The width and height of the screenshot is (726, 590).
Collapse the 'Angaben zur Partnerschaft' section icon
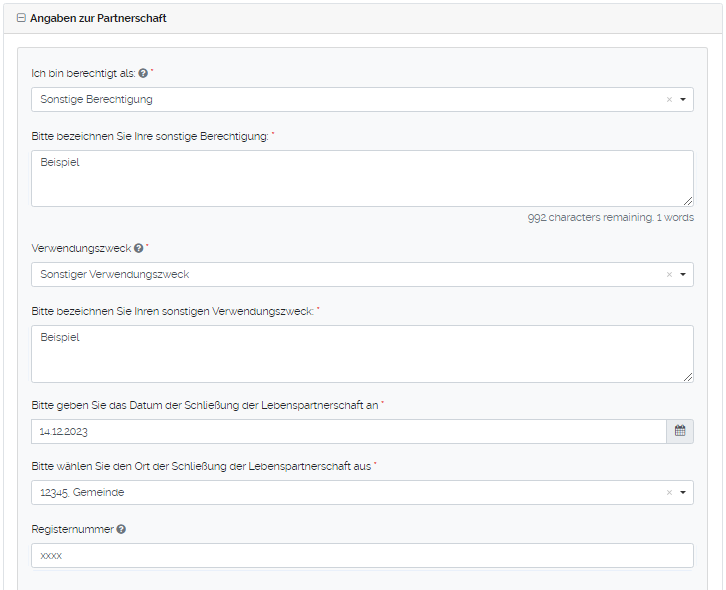tap(21, 18)
